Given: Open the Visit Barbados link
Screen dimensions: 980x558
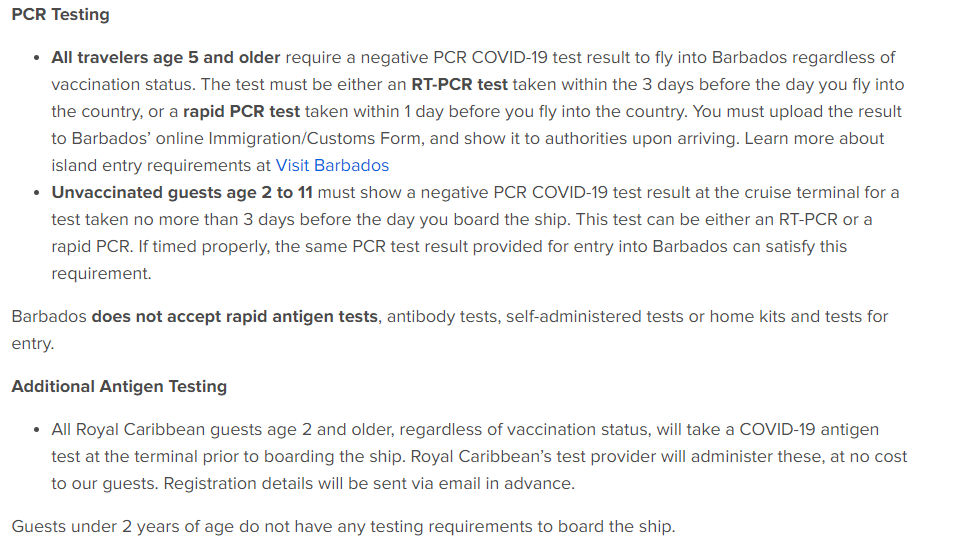Looking at the screenshot, I should (x=332, y=166).
